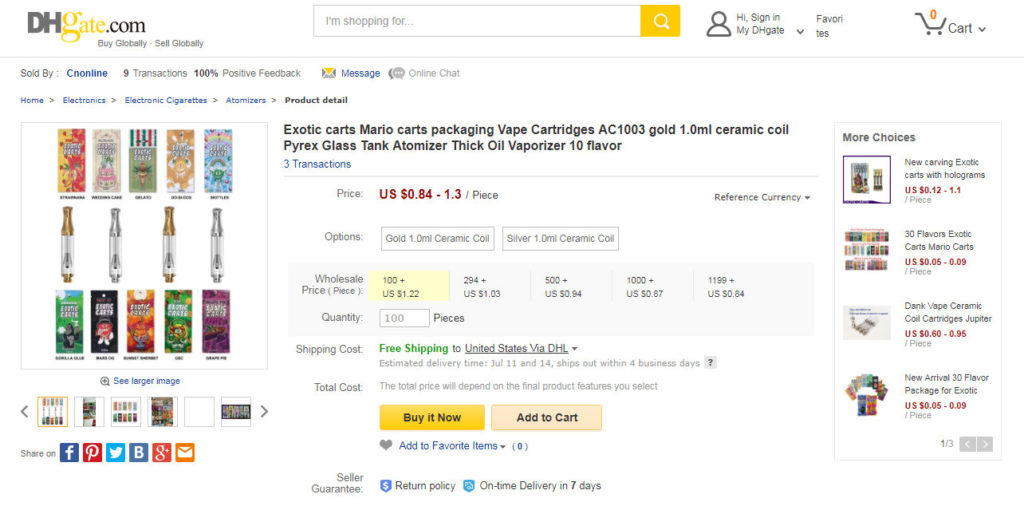This screenshot has height=518, width=1024.
Task: Click the shipping help question mark icon
Action: click(711, 363)
